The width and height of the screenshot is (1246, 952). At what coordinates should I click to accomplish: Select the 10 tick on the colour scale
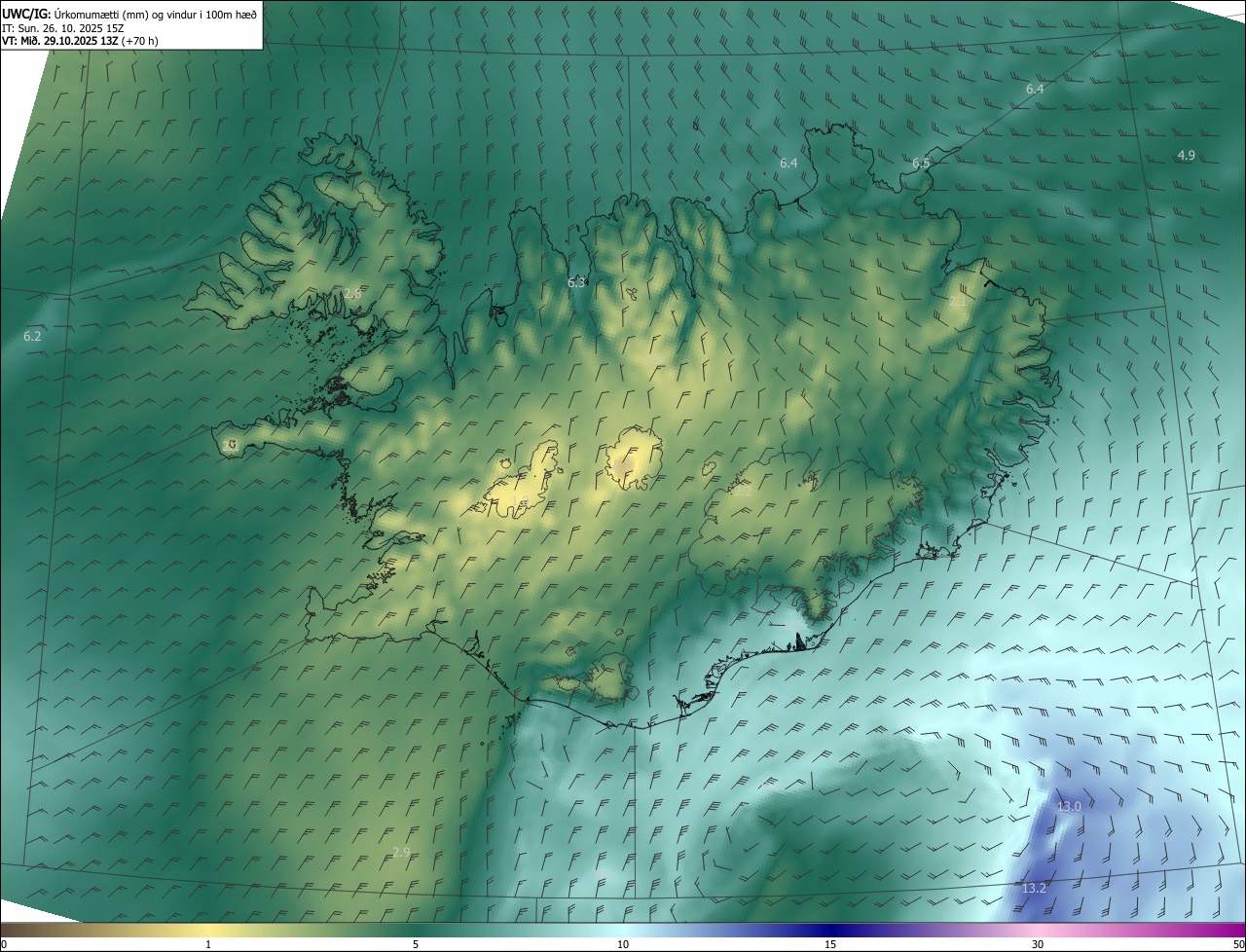pos(623,945)
